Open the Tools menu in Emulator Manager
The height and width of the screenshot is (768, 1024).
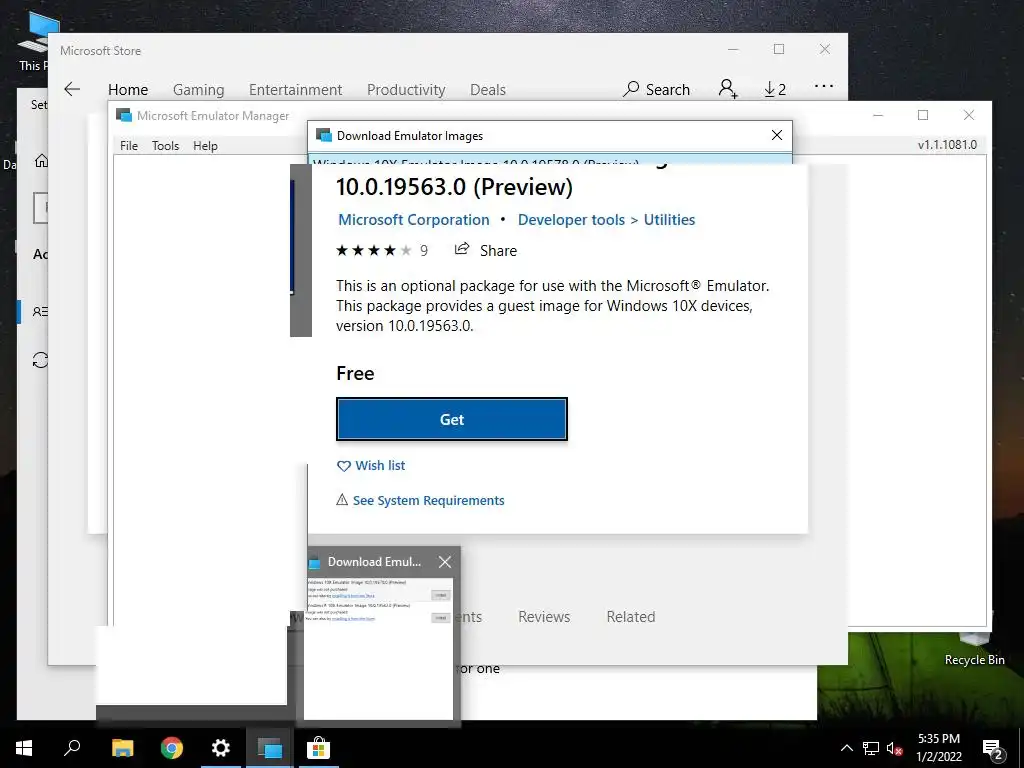tap(165, 146)
